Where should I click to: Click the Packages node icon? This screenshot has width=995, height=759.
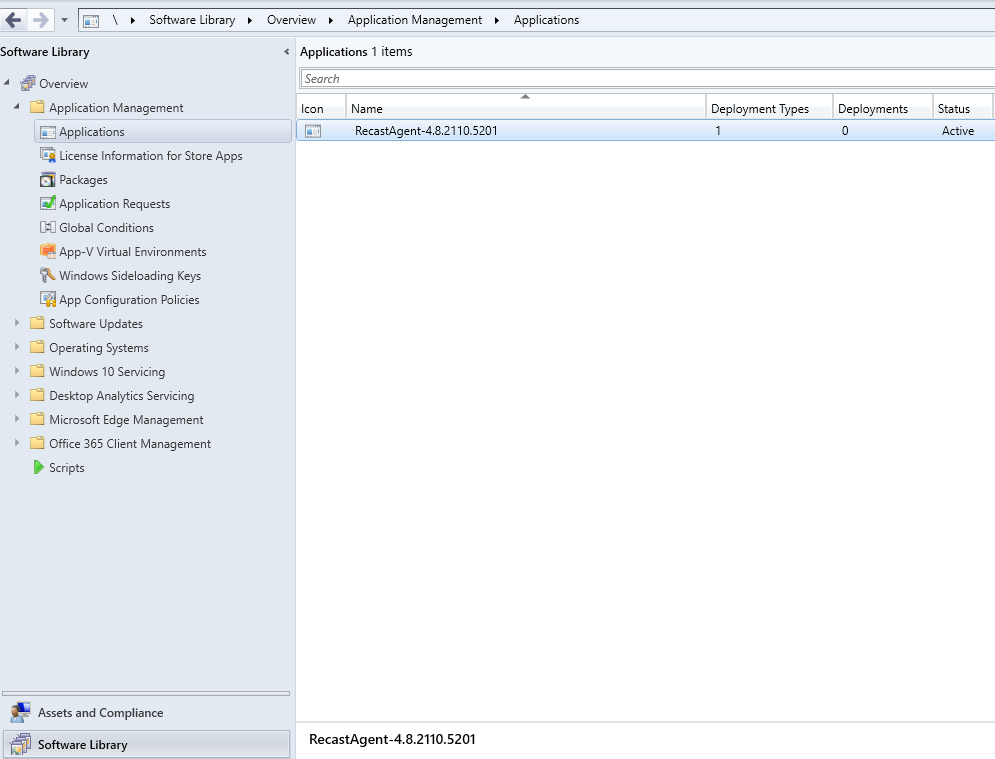click(x=48, y=180)
